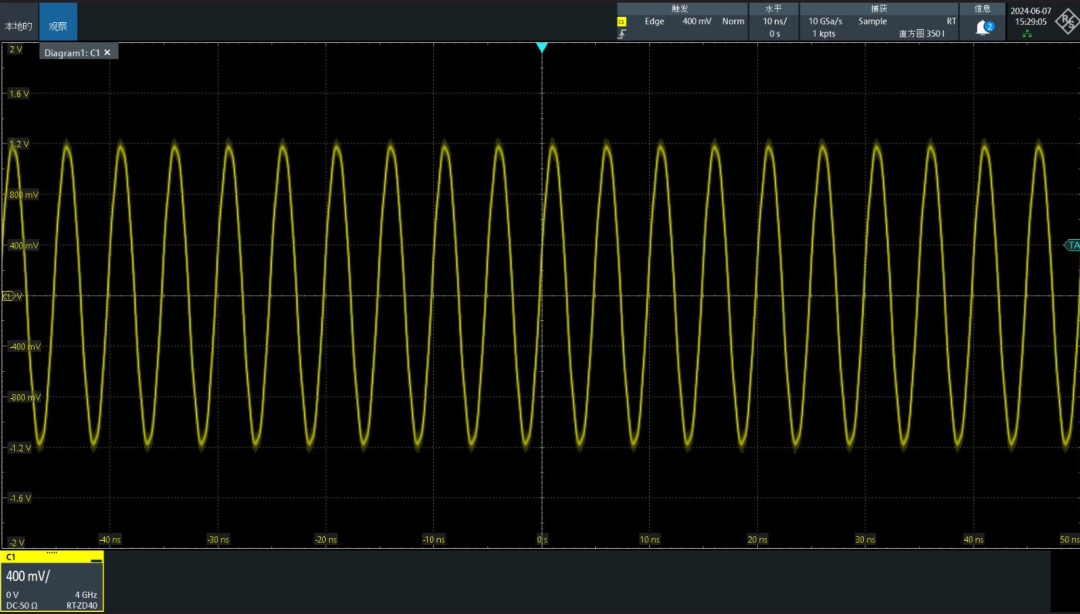Click the RT acquisition indicator
1080x614 pixels.
click(951, 21)
